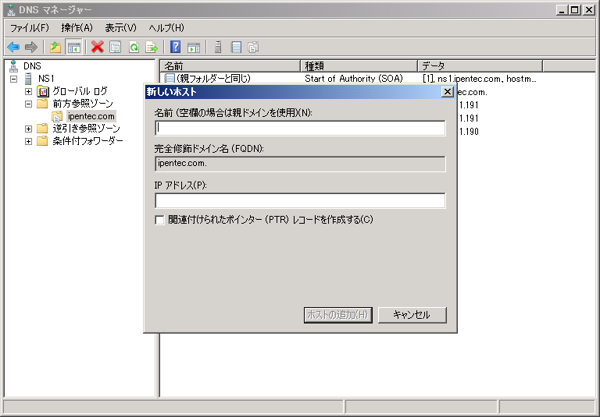
Task: Select the DNS root node icon
Action: (x=14, y=66)
